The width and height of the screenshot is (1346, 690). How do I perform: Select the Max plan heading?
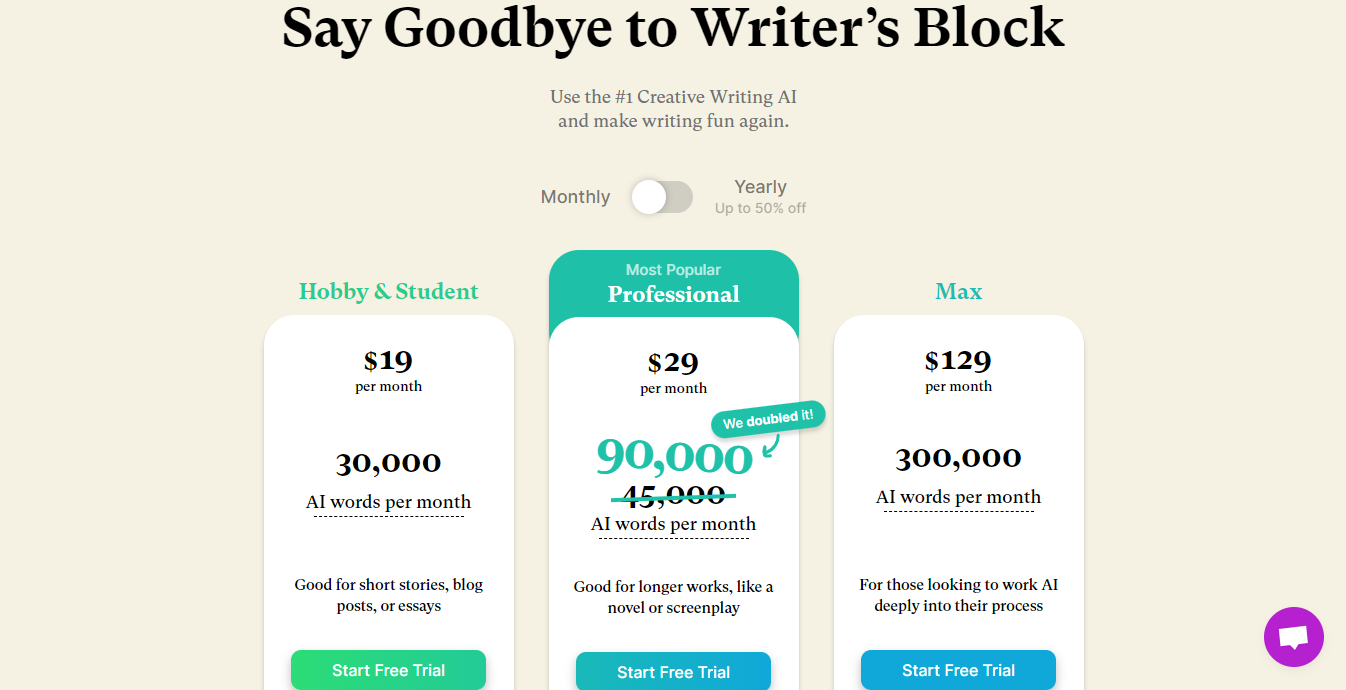959,291
